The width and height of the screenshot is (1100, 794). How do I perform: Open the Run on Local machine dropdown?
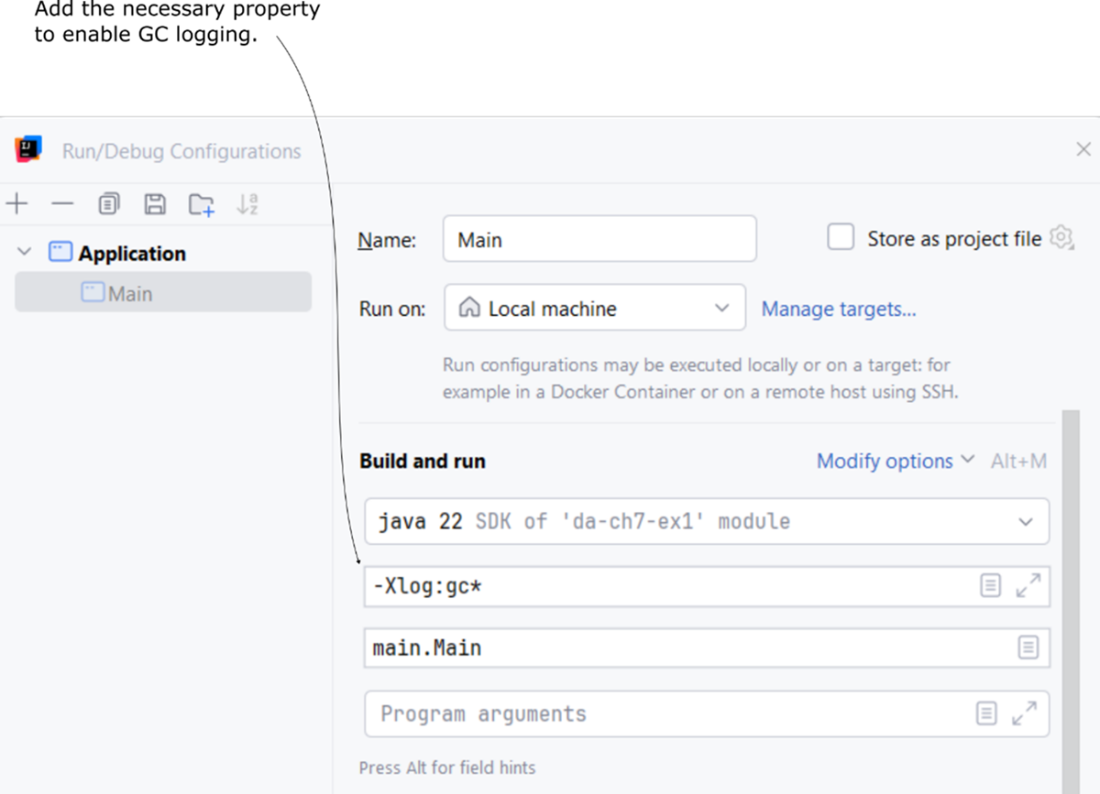pyautogui.click(x=595, y=308)
